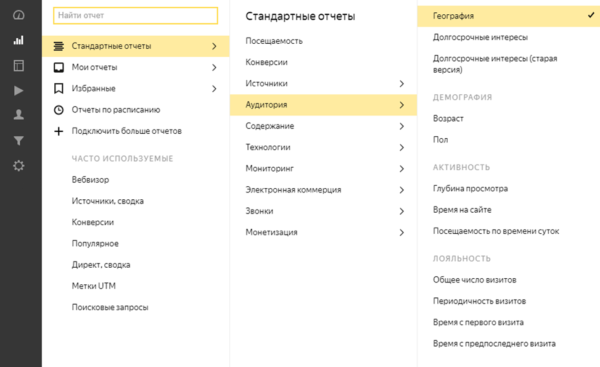Open the dashboard gauge icon in sidebar
Screen dimensions: 600x367
tap(18, 15)
